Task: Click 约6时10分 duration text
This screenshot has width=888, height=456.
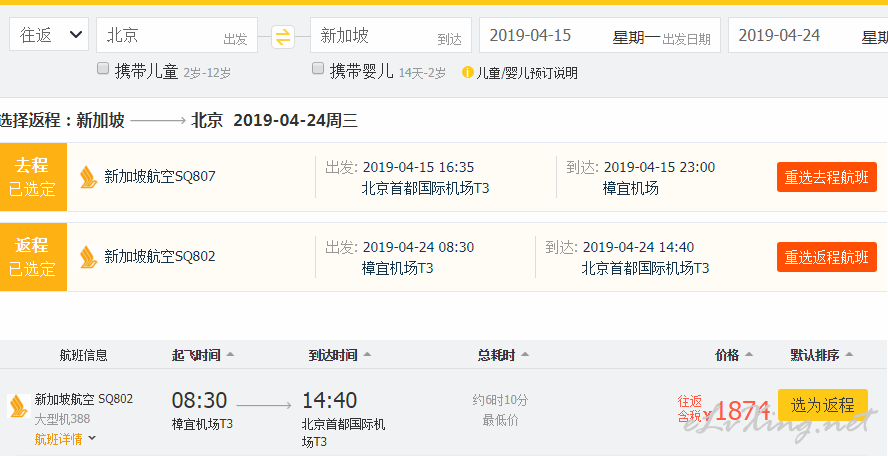Action: click(x=501, y=400)
